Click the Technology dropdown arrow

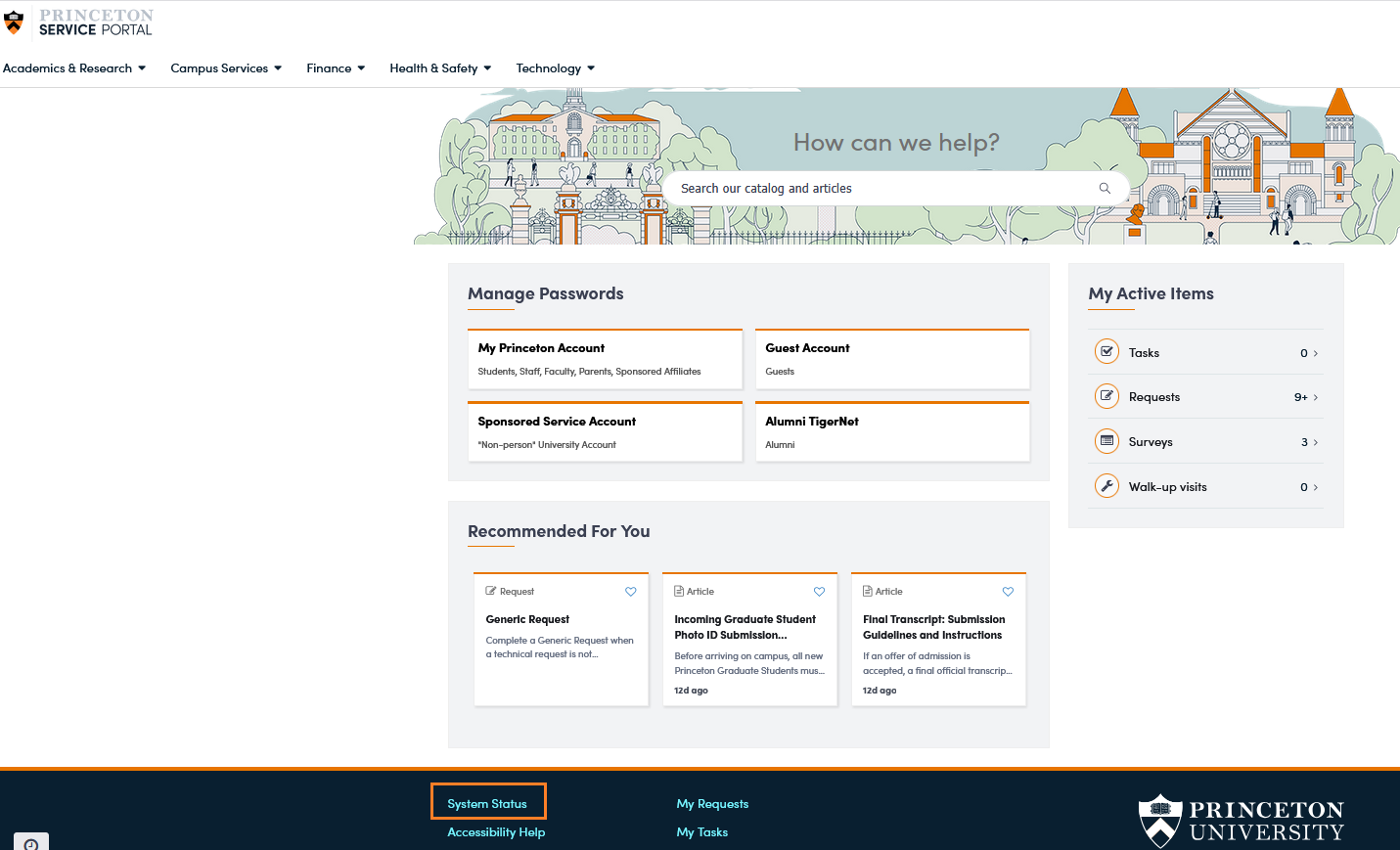click(591, 67)
